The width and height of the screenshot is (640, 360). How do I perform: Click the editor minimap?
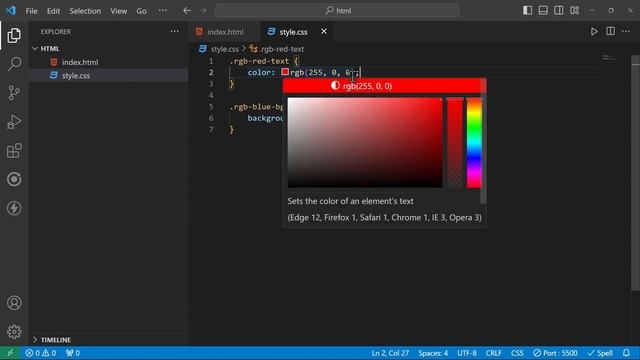(x=610, y=58)
